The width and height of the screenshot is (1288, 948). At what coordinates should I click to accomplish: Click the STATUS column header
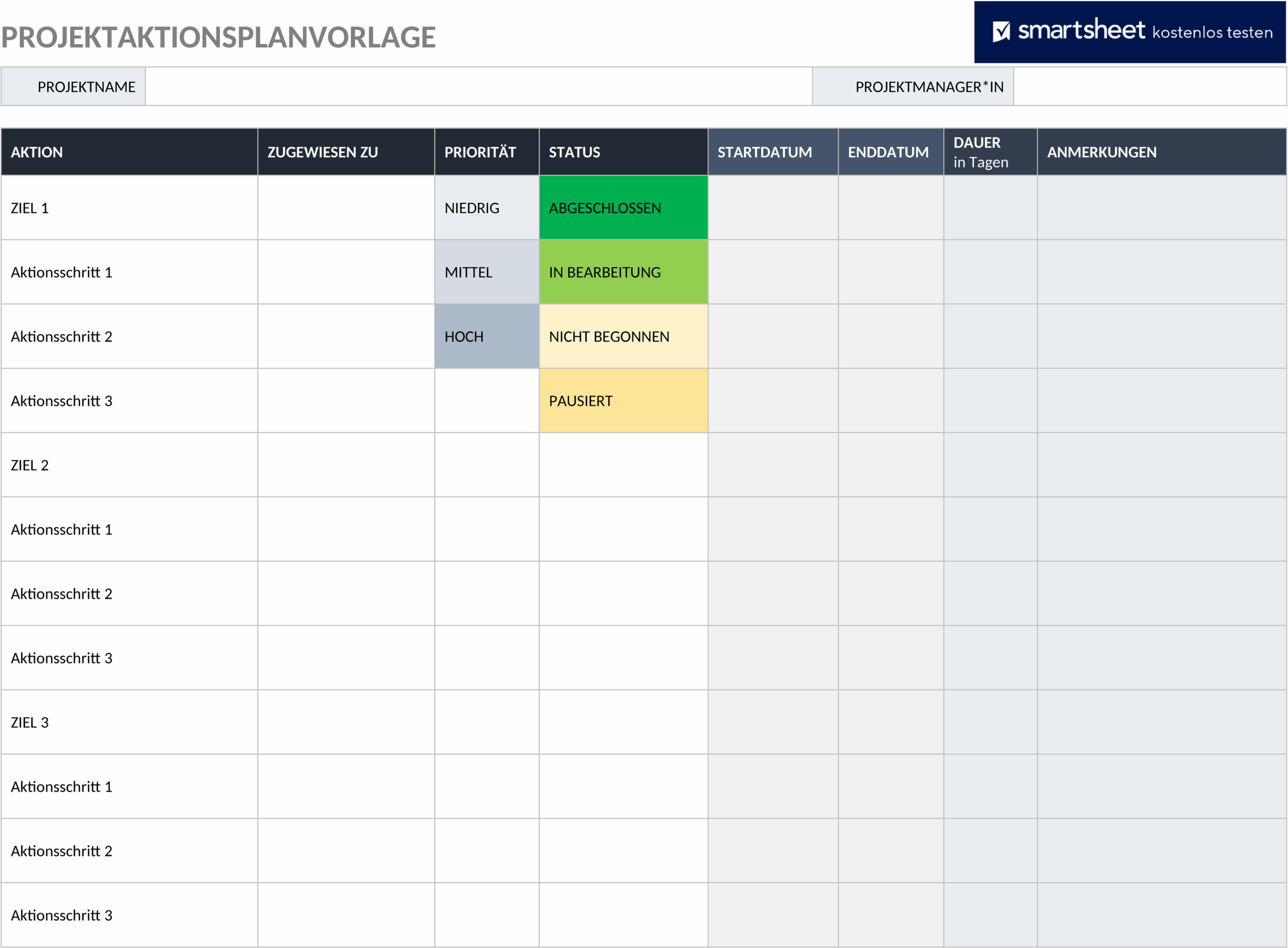(623, 152)
